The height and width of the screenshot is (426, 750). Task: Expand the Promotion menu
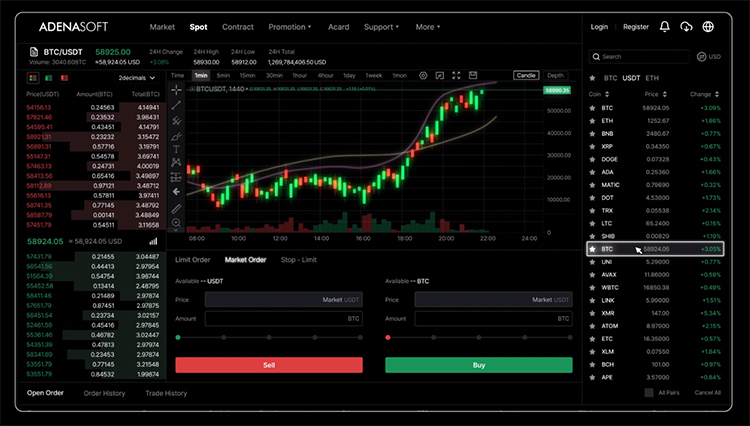click(291, 27)
